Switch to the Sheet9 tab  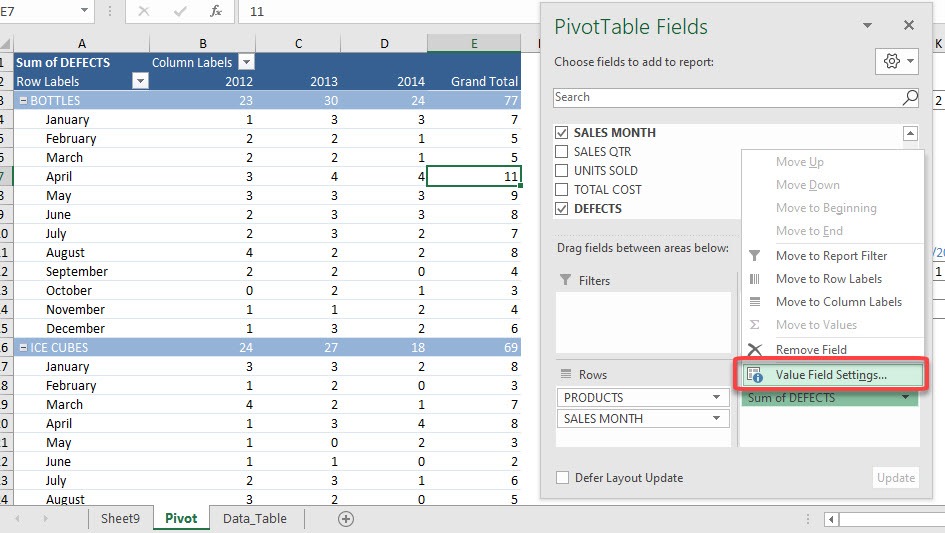pyautogui.click(x=120, y=519)
